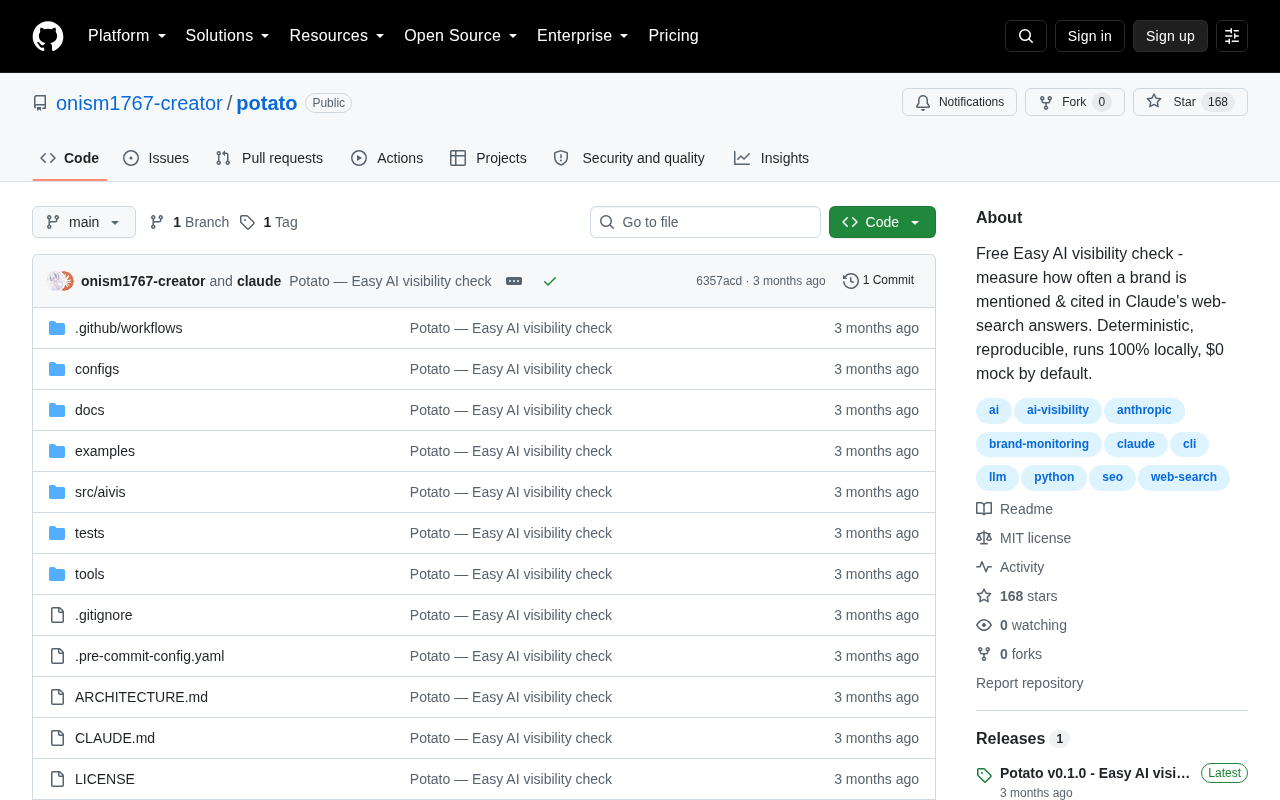Click the Go to file field
This screenshot has height=800, width=1280.
pos(705,222)
